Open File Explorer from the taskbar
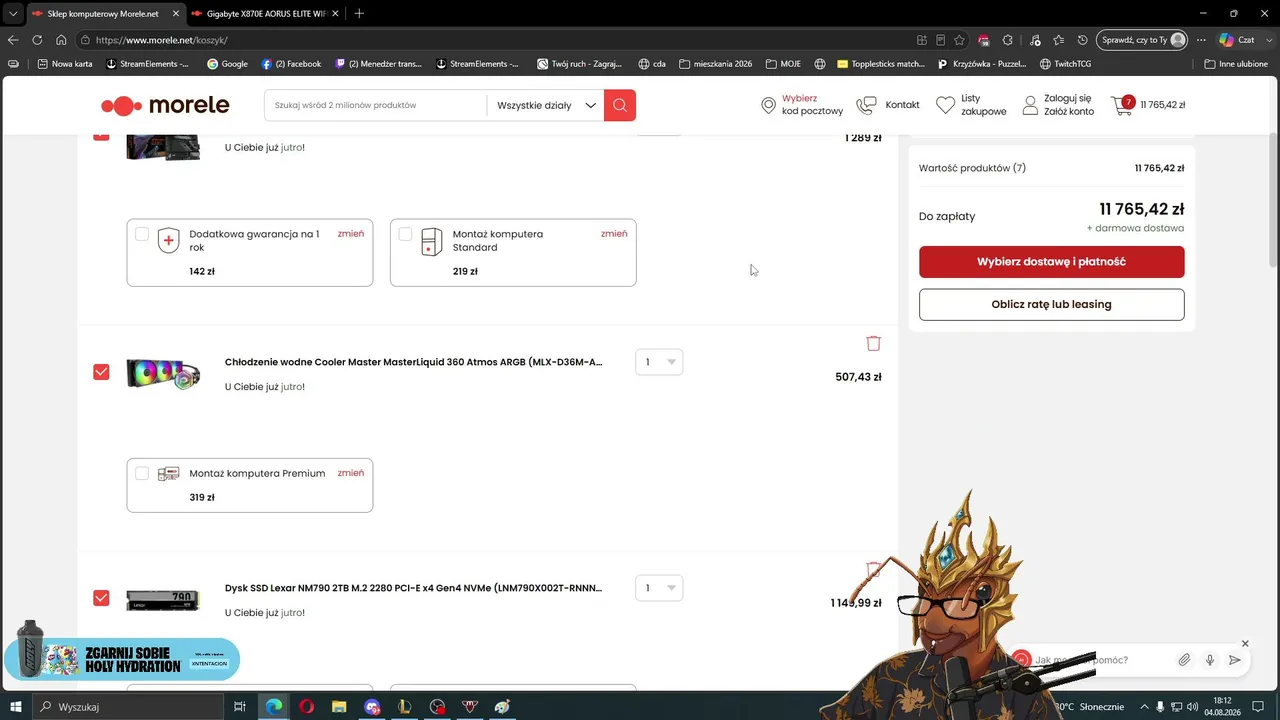This screenshot has height=720, width=1280. pos(339,707)
